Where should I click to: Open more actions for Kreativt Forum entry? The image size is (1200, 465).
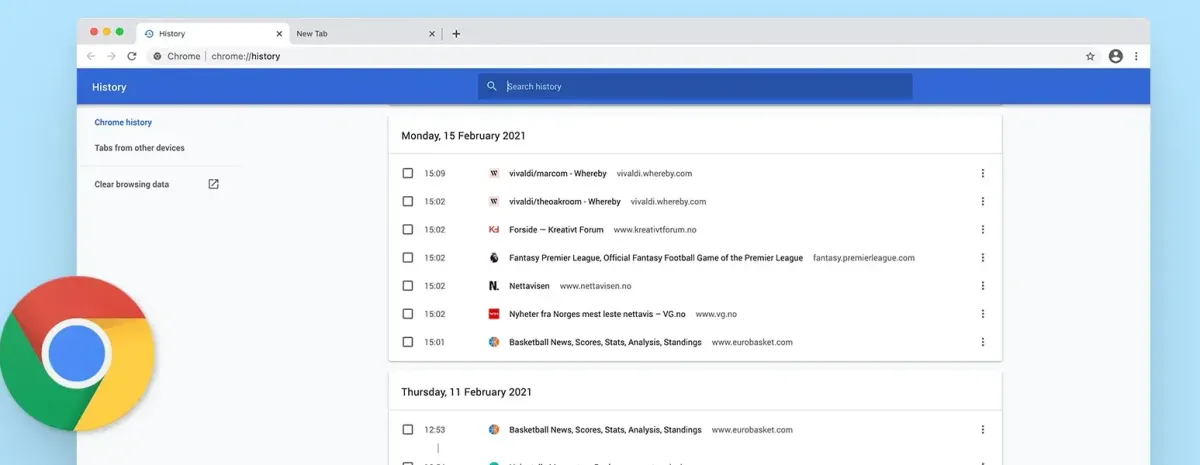click(x=982, y=229)
